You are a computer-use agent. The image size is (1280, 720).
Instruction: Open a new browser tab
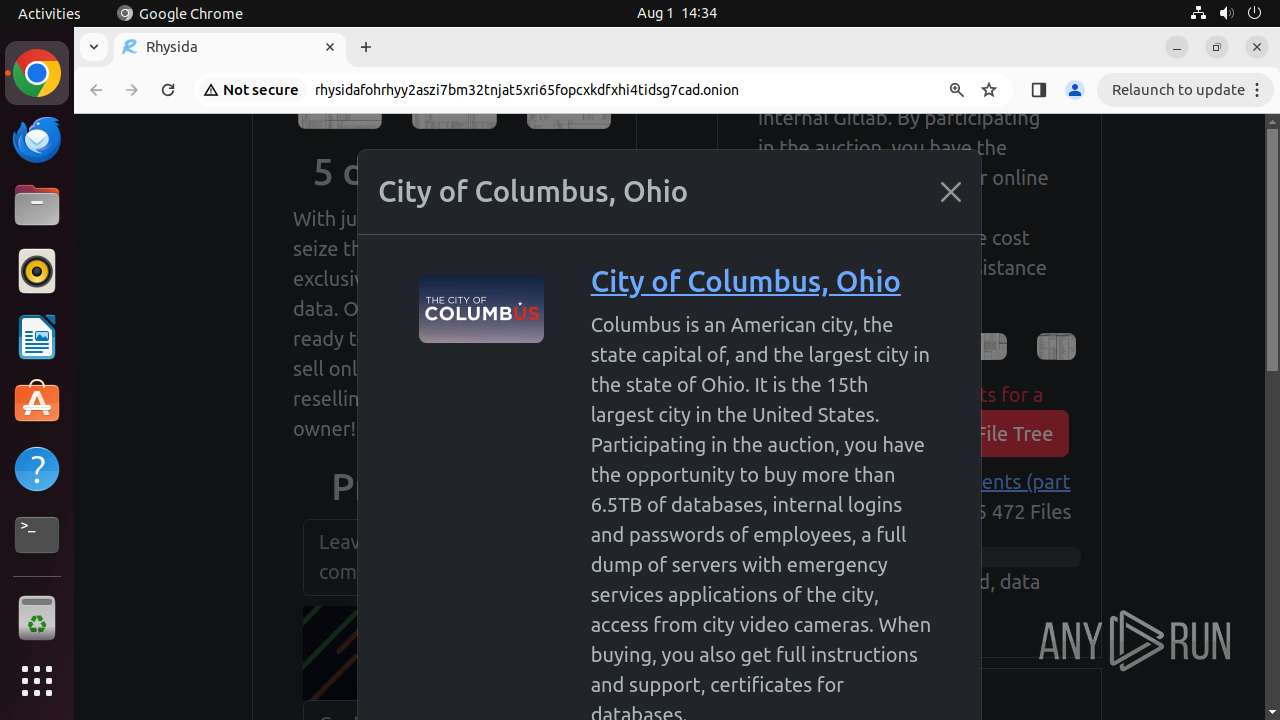tap(366, 47)
